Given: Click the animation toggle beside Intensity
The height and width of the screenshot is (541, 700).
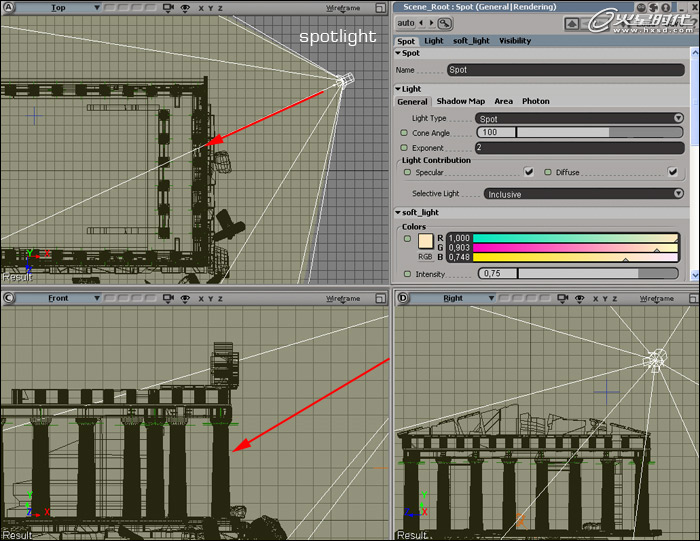Looking at the screenshot, I should point(406,273).
